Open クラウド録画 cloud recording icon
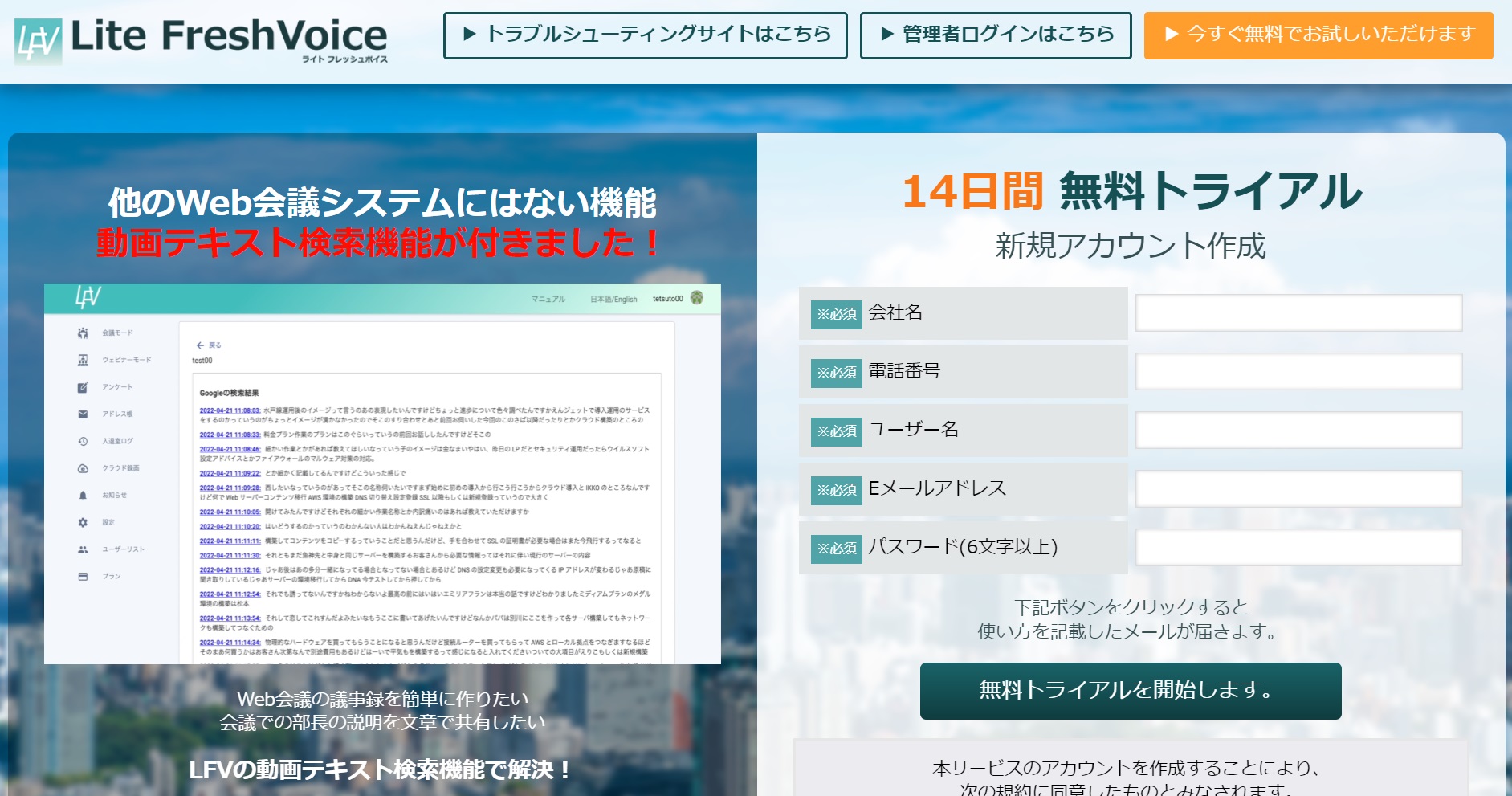 [81, 468]
